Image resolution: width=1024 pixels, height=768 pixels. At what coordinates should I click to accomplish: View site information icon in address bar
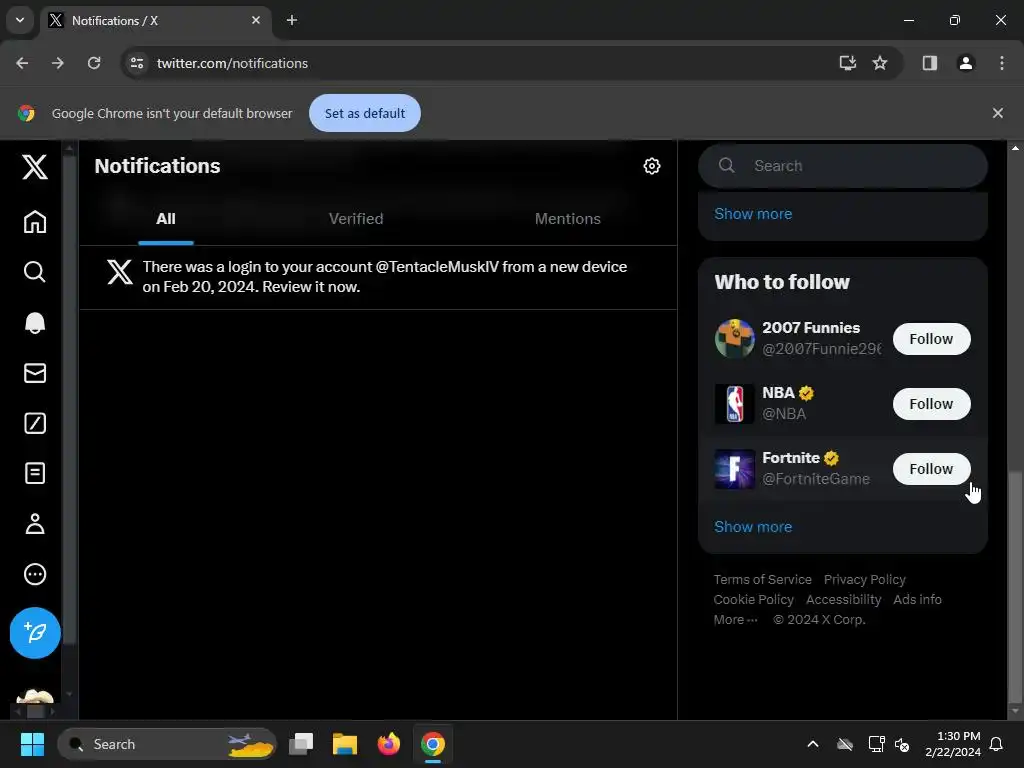point(137,63)
